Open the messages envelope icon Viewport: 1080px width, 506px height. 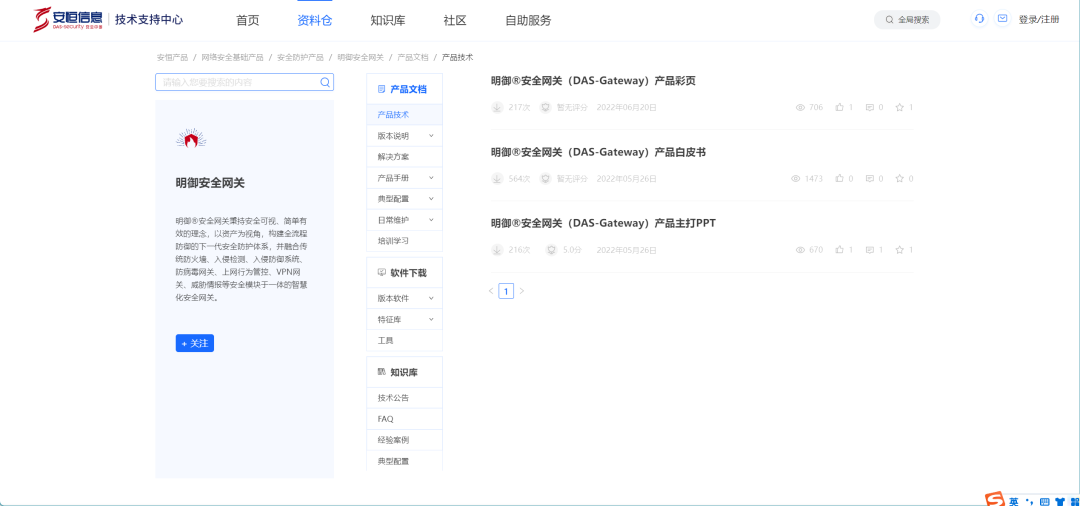[x=1002, y=19]
